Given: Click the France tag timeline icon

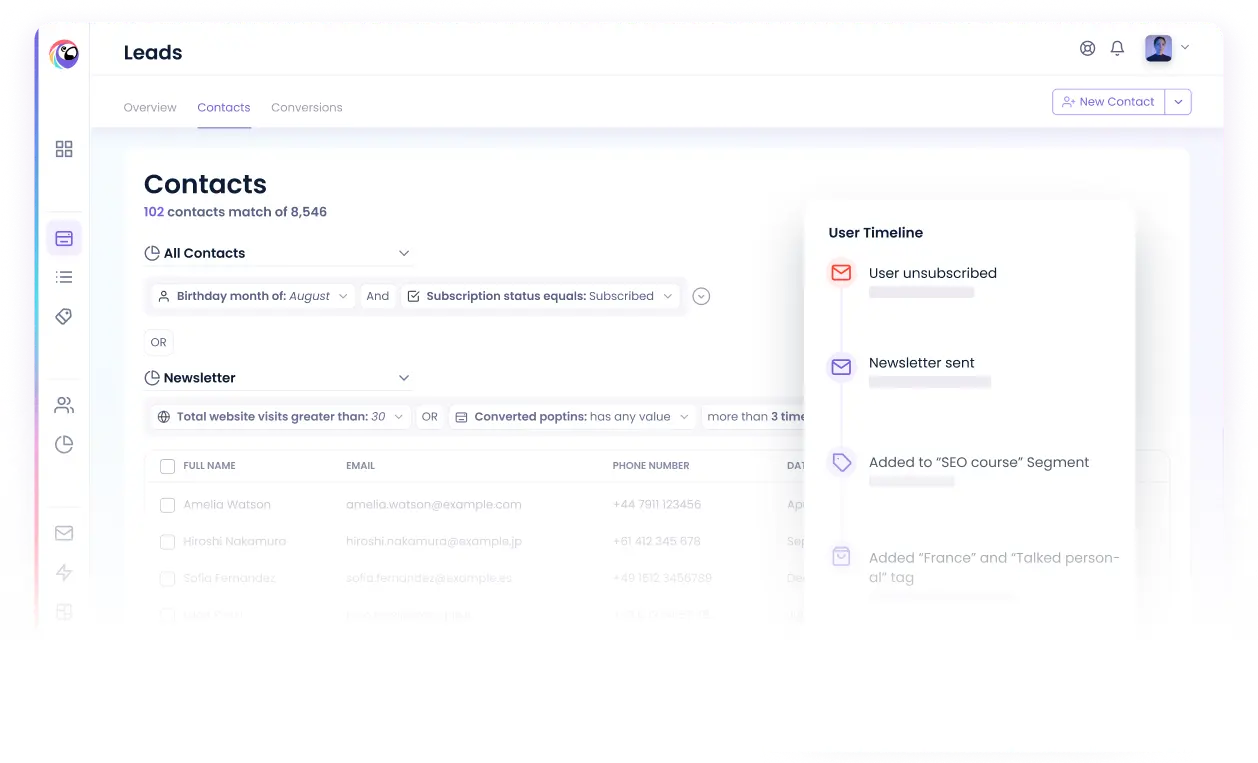Looking at the screenshot, I should click(842, 557).
